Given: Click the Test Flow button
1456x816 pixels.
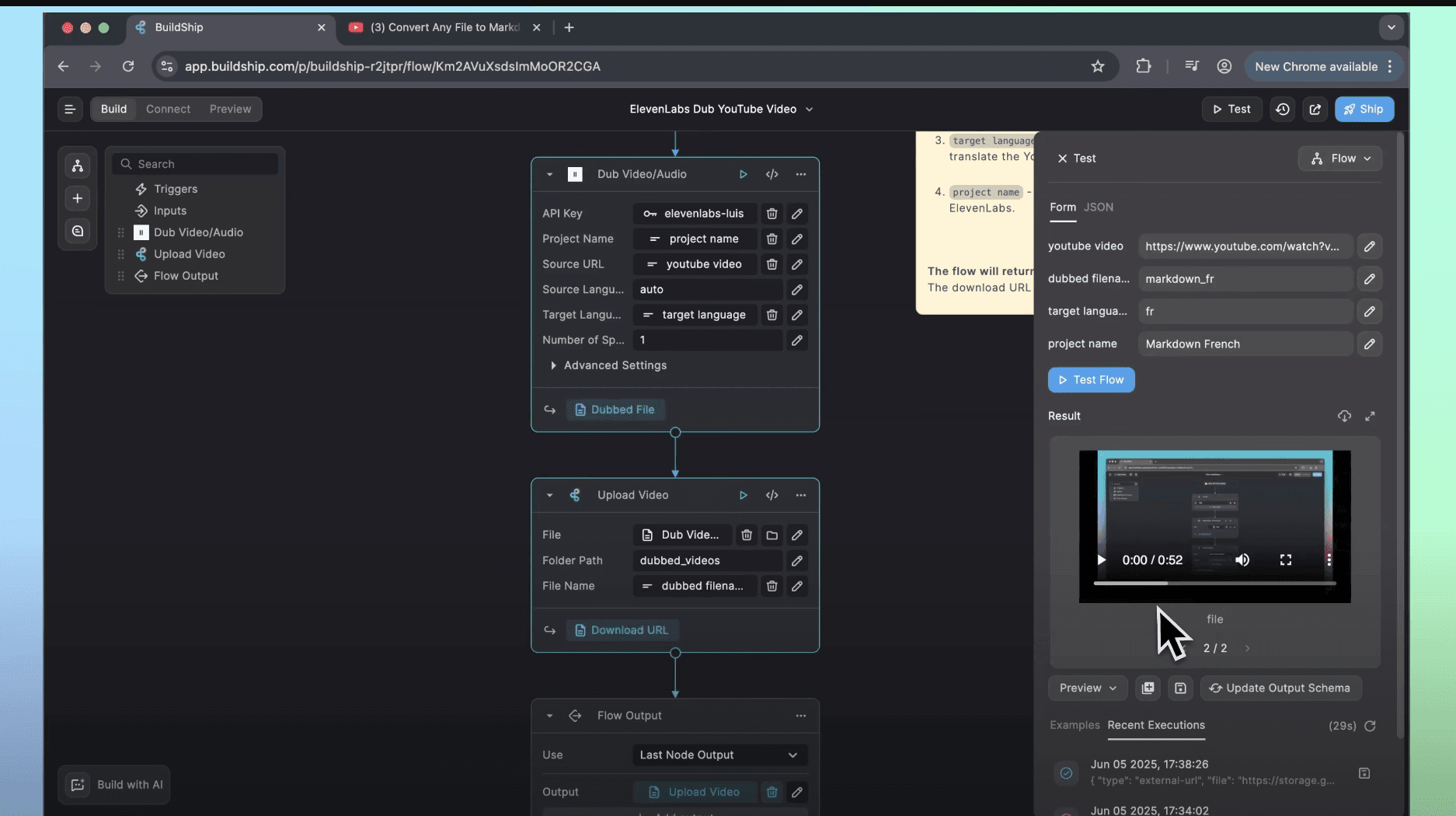Looking at the screenshot, I should (1091, 380).
